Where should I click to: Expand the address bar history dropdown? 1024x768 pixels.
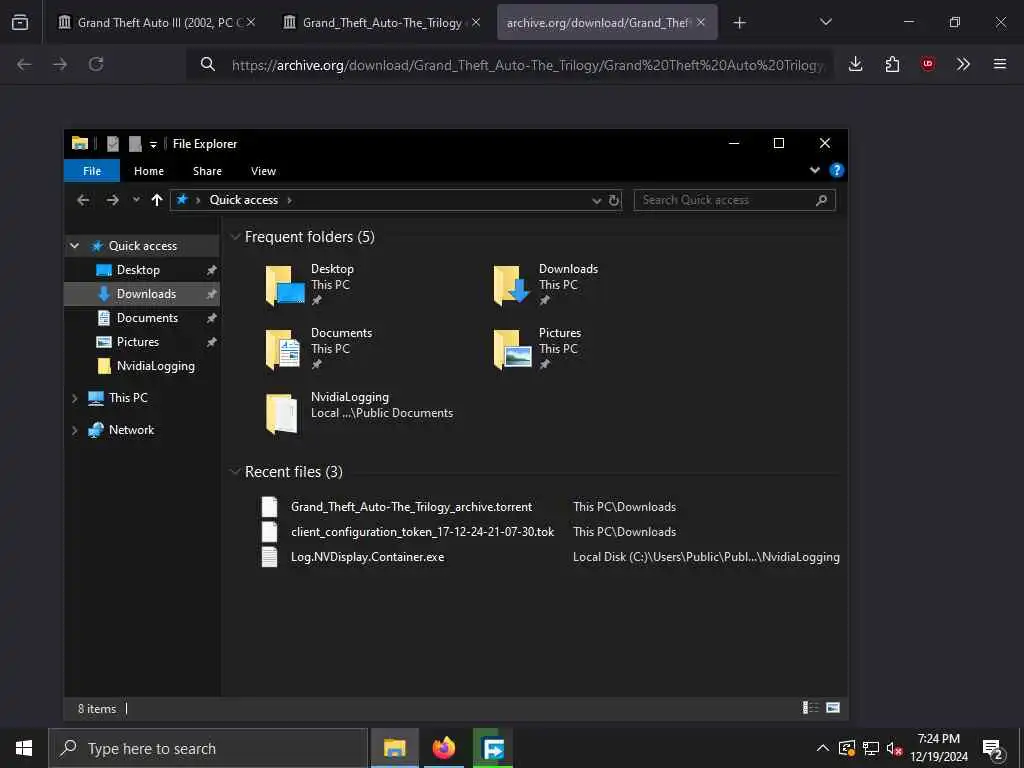596,200
